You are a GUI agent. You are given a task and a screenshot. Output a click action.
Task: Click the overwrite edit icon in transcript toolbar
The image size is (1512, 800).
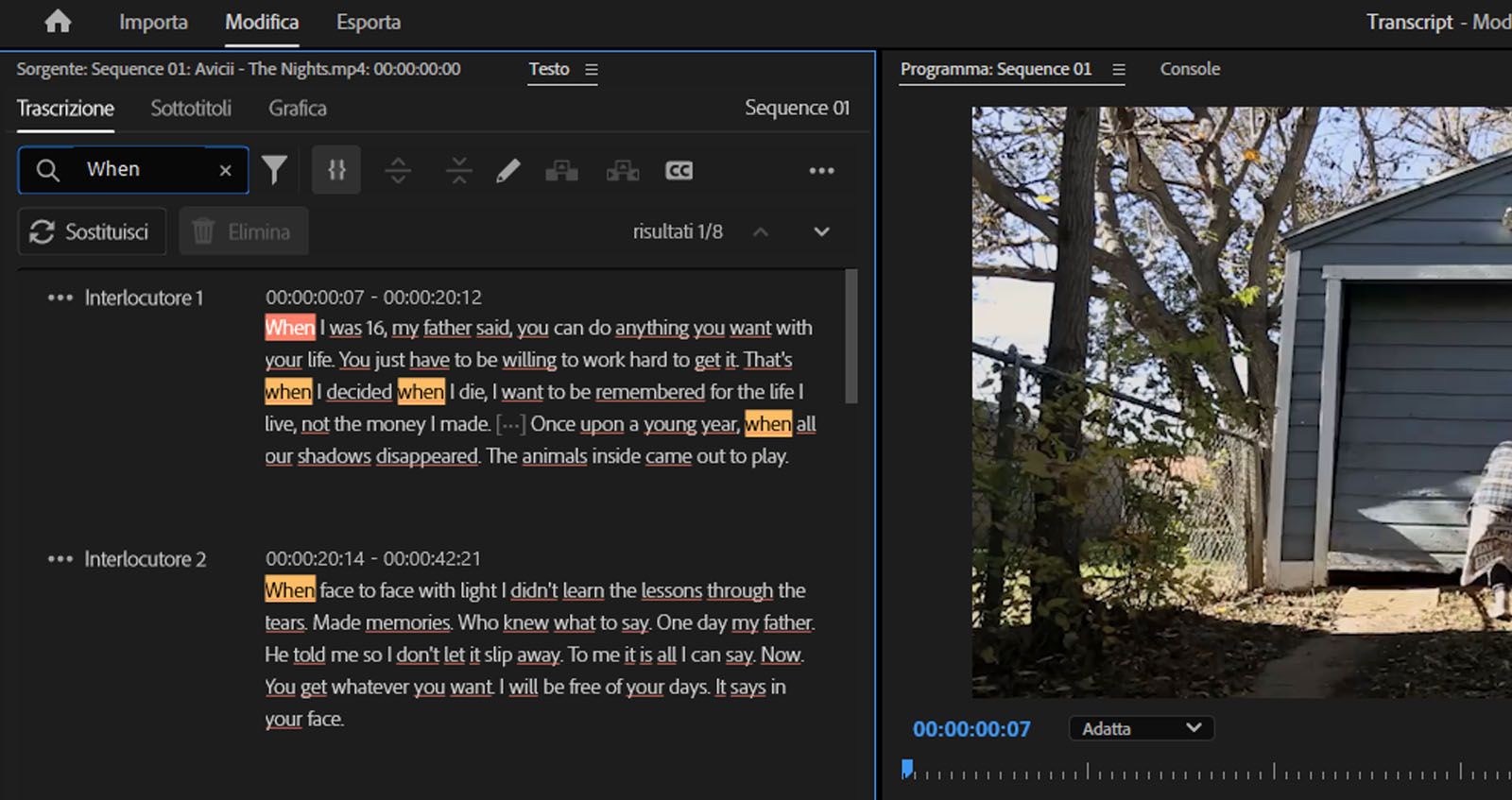click(x=622, y=171)
